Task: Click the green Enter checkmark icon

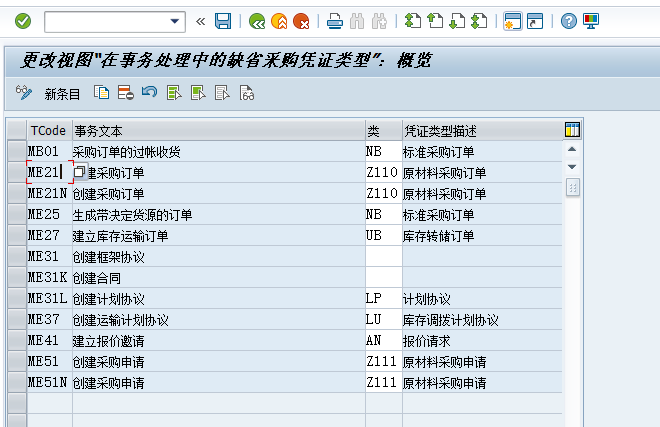Action: [23, 21]
